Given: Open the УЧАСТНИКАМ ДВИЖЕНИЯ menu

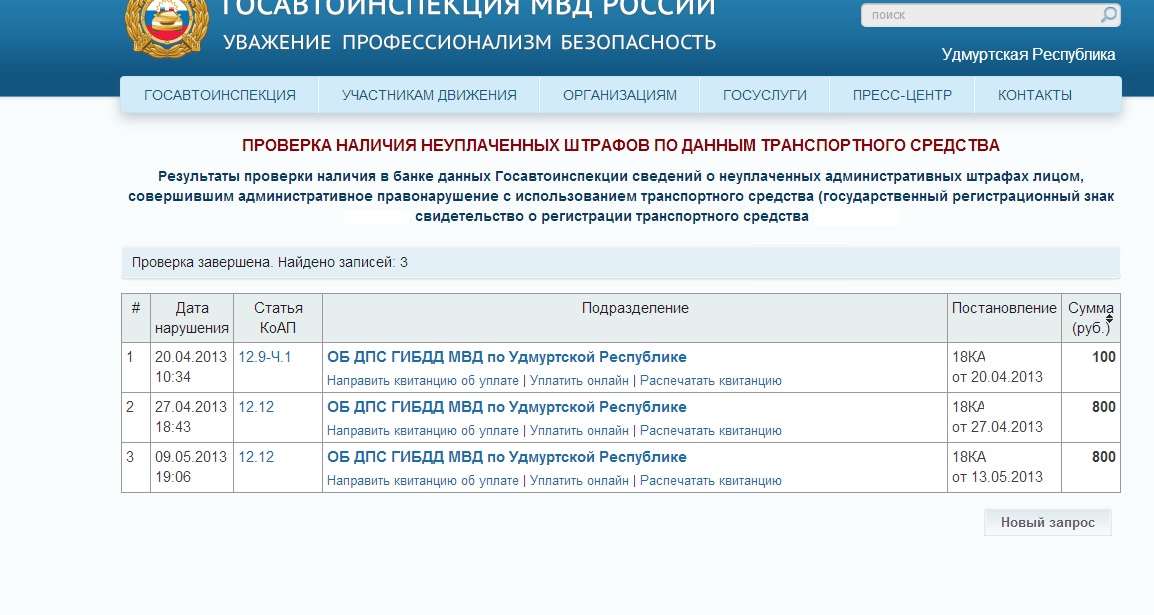Looking at the screenshot, I should pos(429,95).
